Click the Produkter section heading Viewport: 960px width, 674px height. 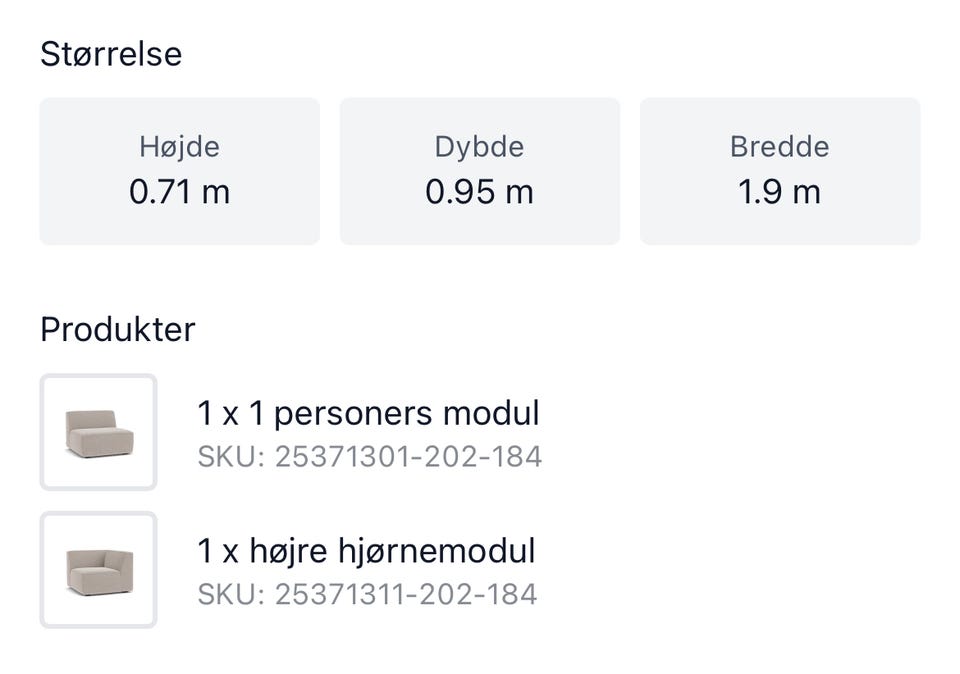tap(118, 329)
